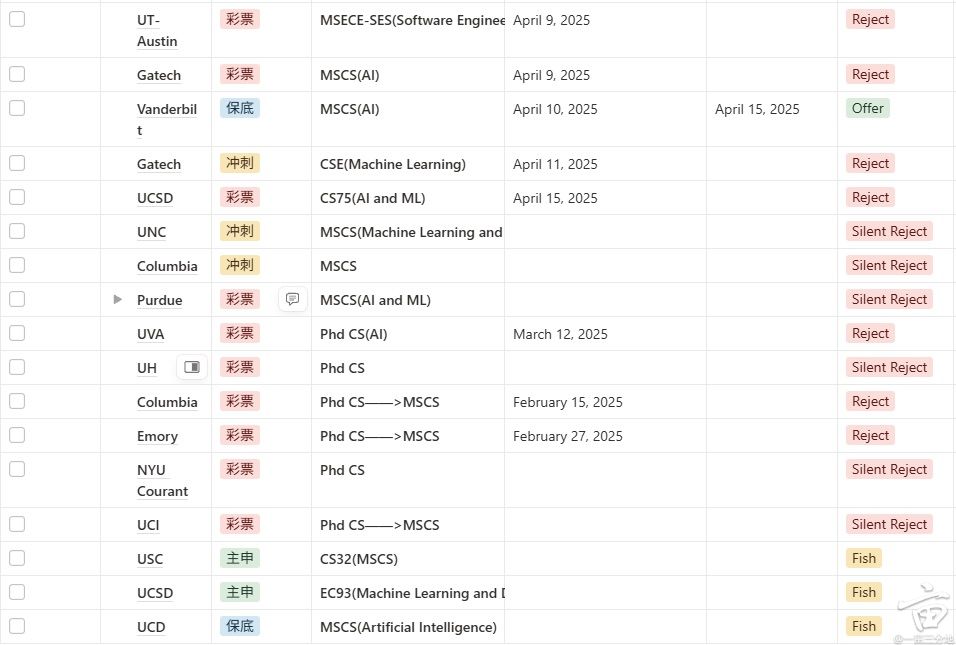This screenshot has width=956, height=645.
Task: Tick the checkbox for UT-Austin row
Action: tap(17, 19)
